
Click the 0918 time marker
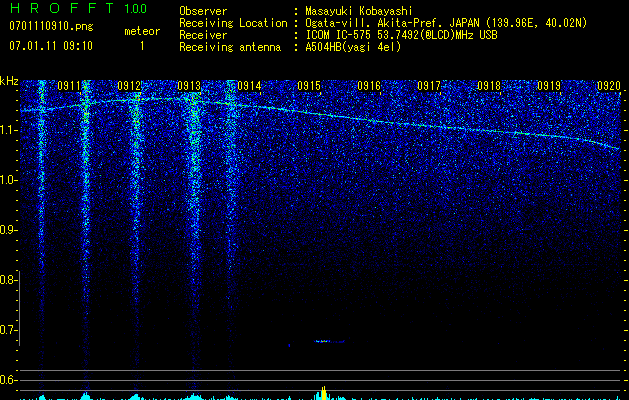pyautogui.click(x=489, y=86)
